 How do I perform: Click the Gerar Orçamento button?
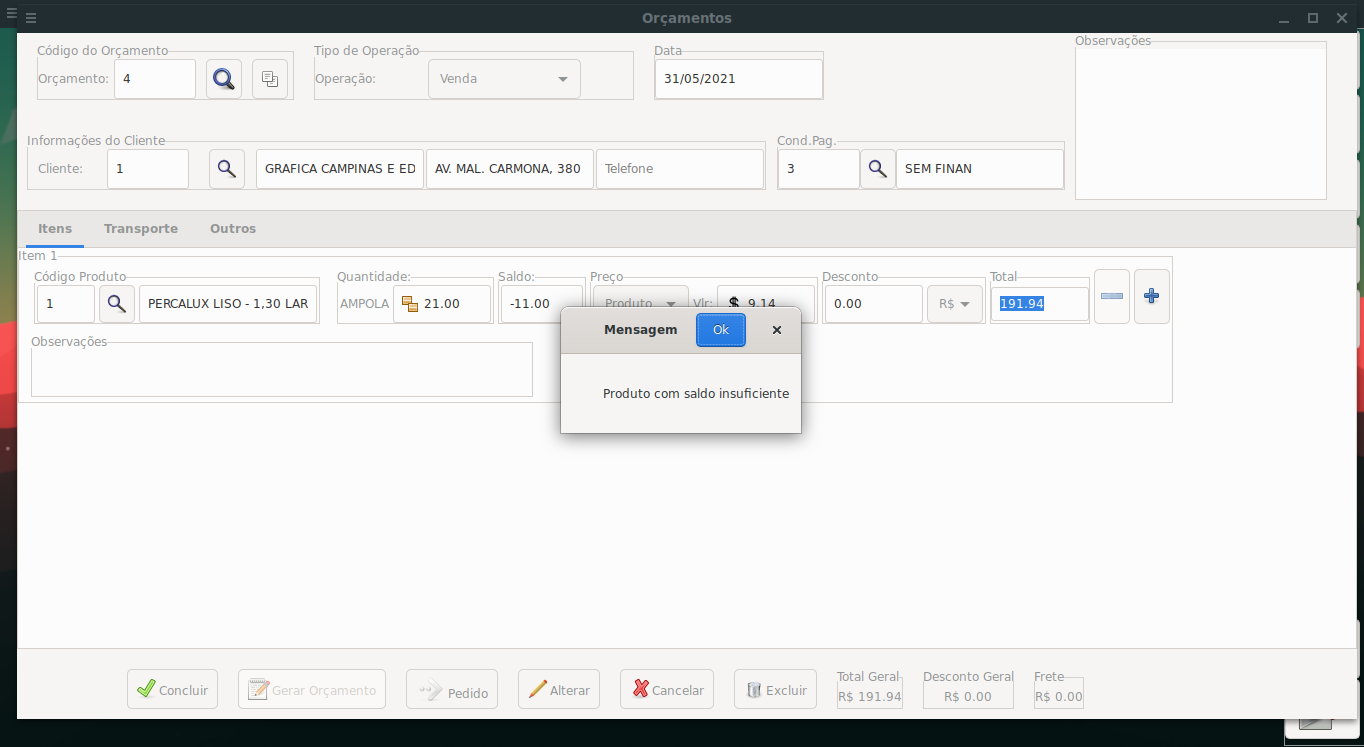click(312, 690)
